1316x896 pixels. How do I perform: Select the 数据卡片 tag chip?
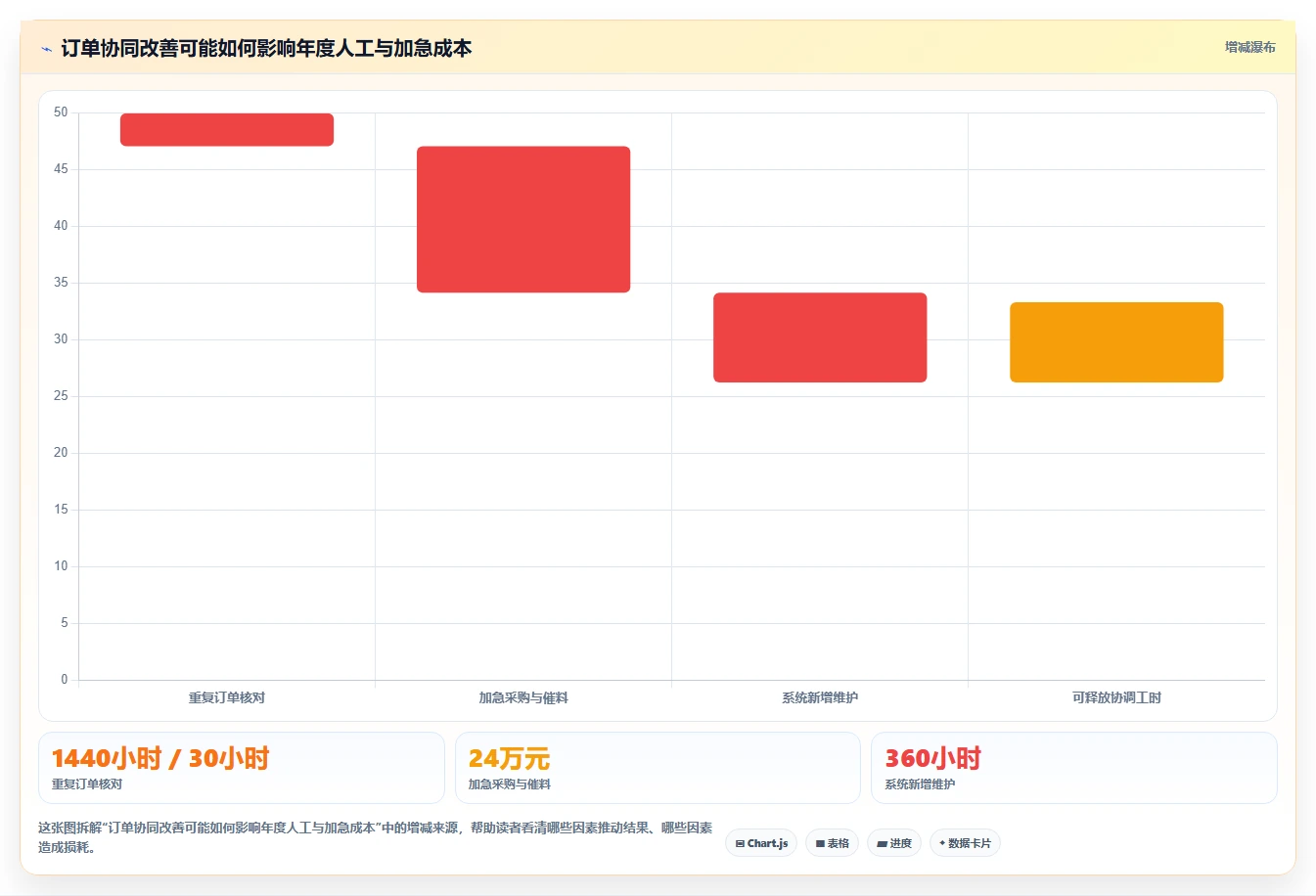point(965,843)
